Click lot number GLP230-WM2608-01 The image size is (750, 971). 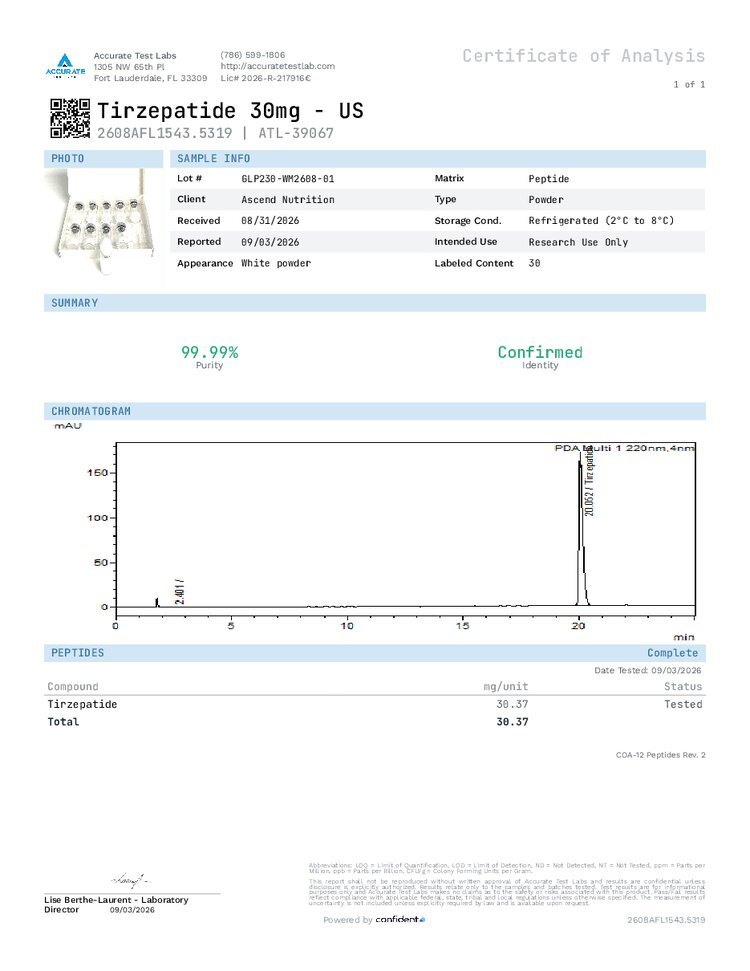287,178
